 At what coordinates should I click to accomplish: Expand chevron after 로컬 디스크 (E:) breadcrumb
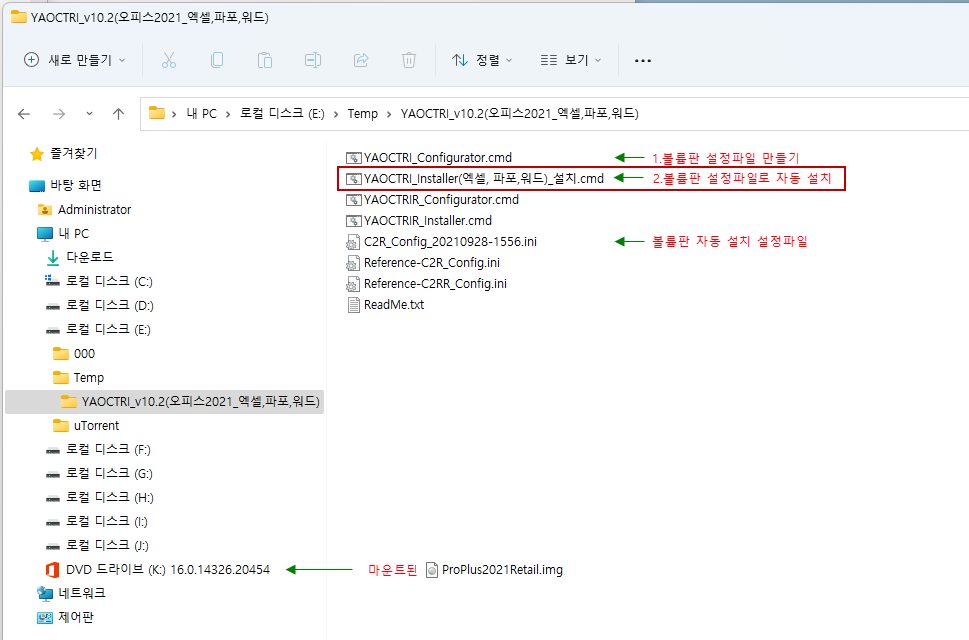pos(336,114)
